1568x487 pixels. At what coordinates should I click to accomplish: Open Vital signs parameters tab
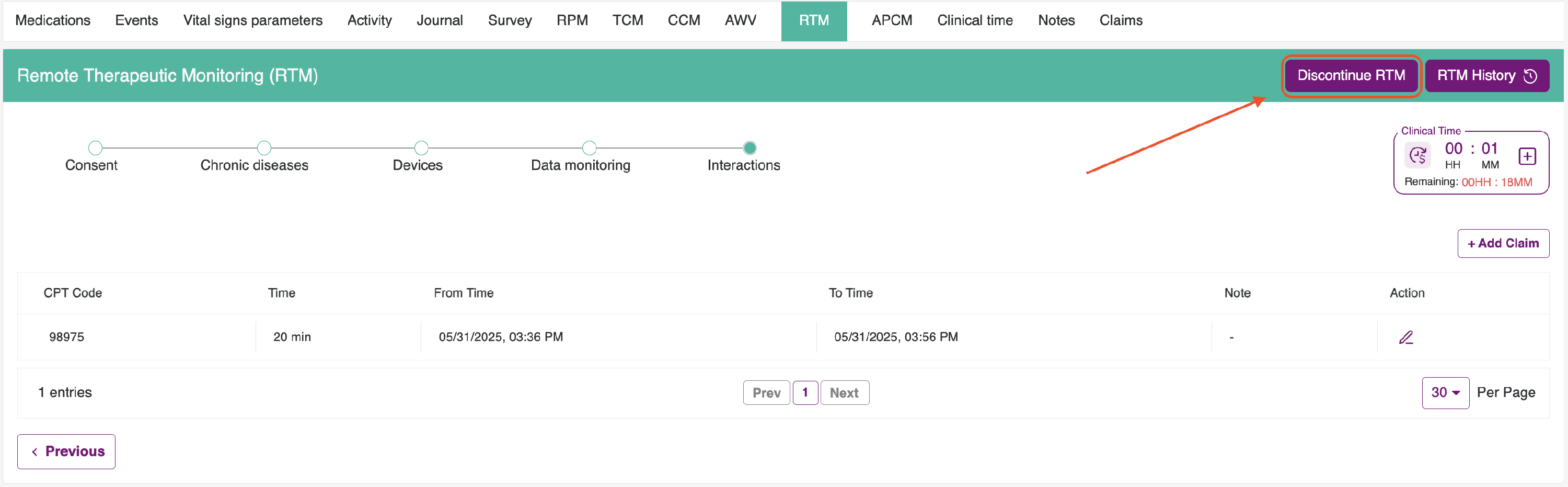(252, 20)
